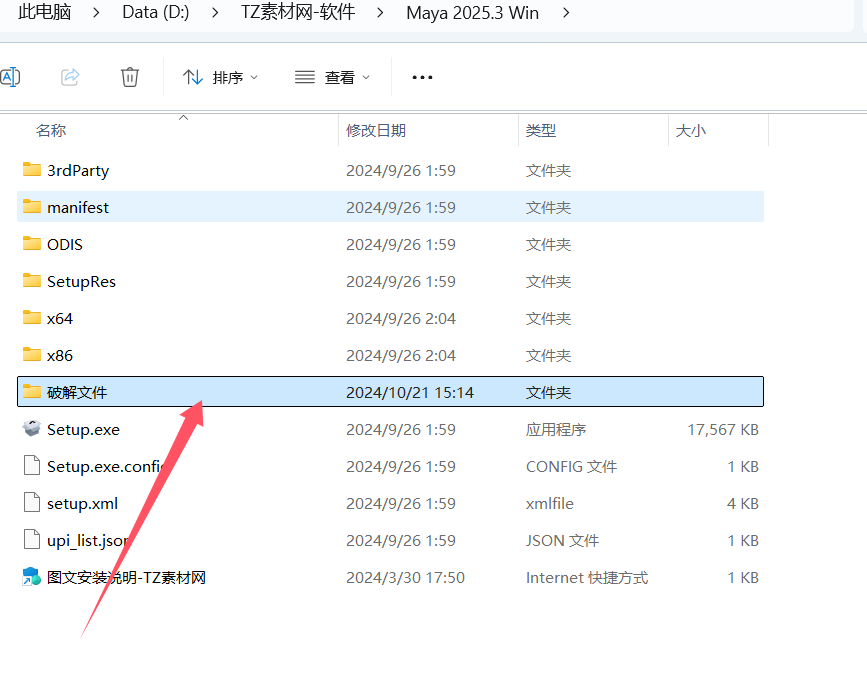The height and width of the screenshot is (678, 867).
Task: Expand chevron after TZ素材网-软件 breadcrumb
Action: coord(380,12)
